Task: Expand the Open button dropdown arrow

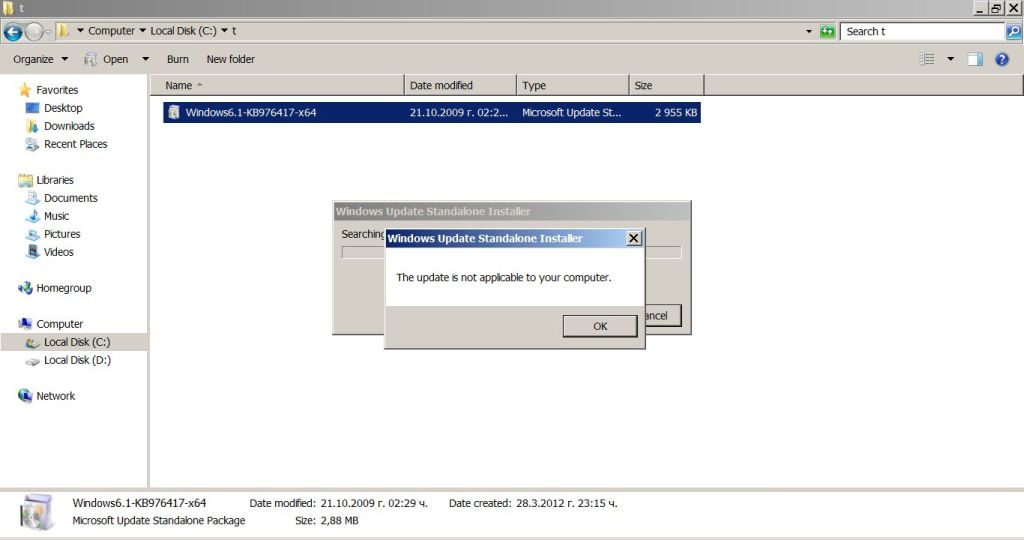Action: click(x=145, y=59)
